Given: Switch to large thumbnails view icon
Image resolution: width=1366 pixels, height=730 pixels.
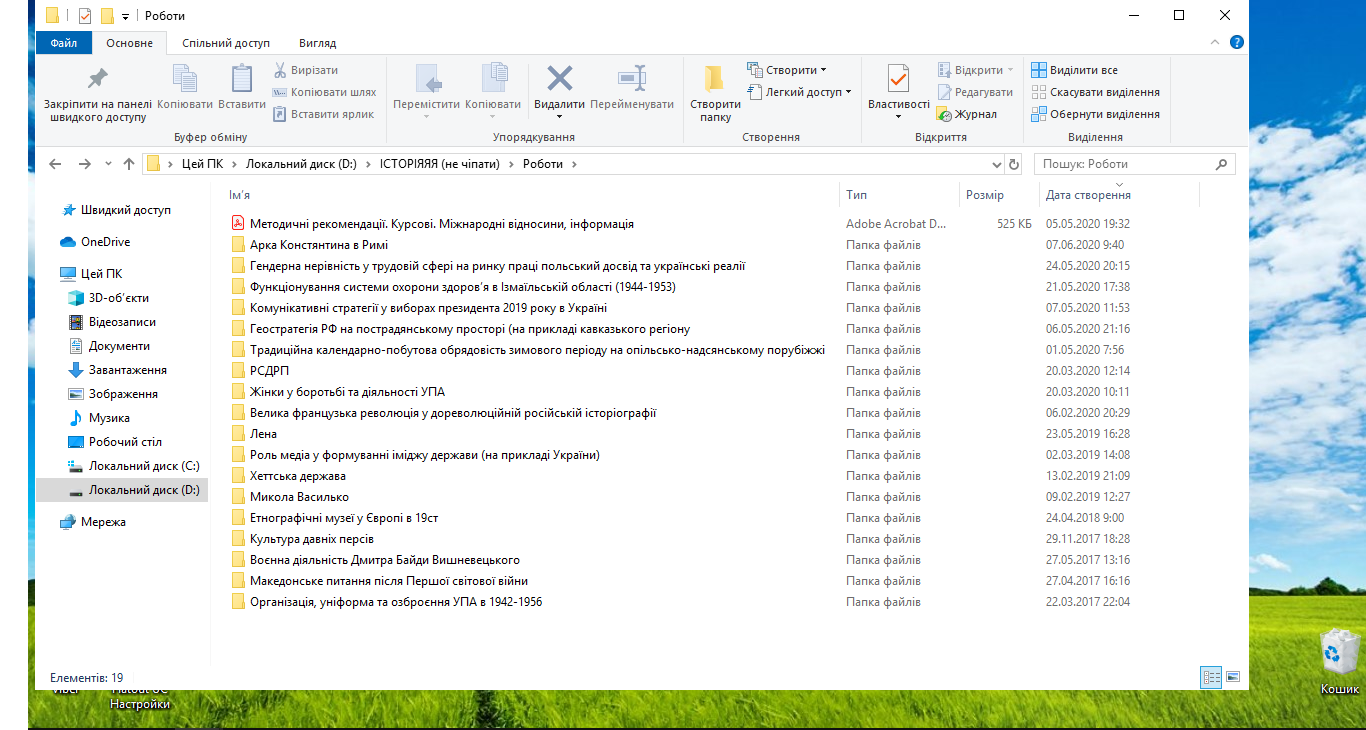Looking at the screenshot, I should pyautogui.click(x=1232, y=677).
